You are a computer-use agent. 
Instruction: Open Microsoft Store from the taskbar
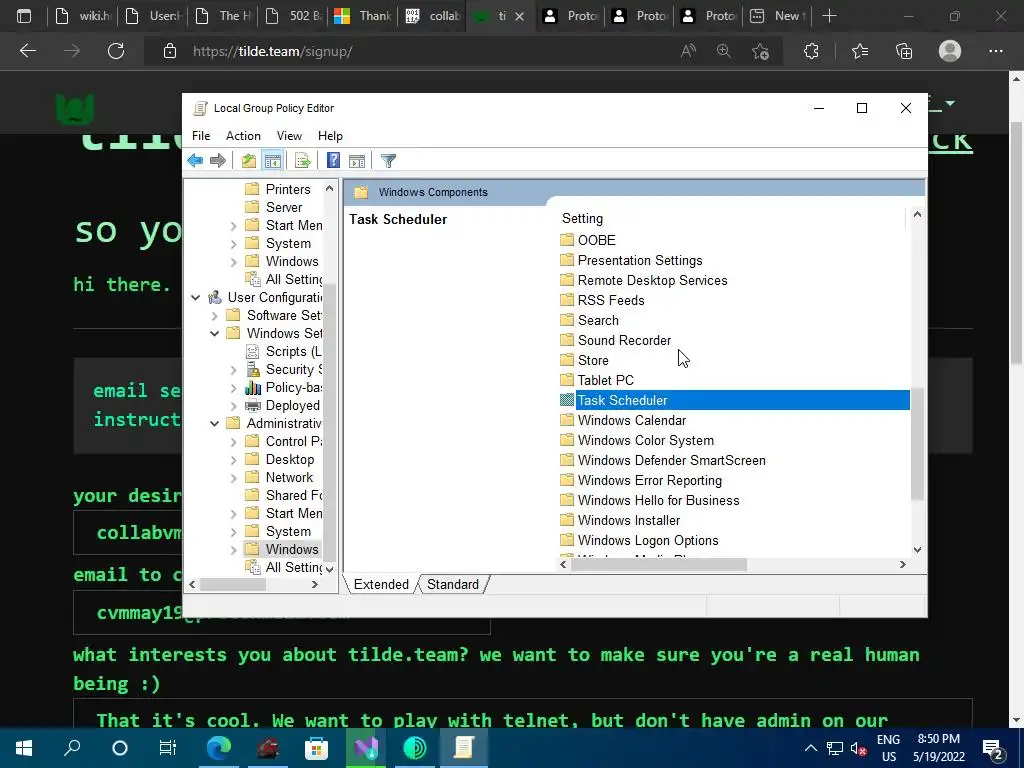coord(317,748)
